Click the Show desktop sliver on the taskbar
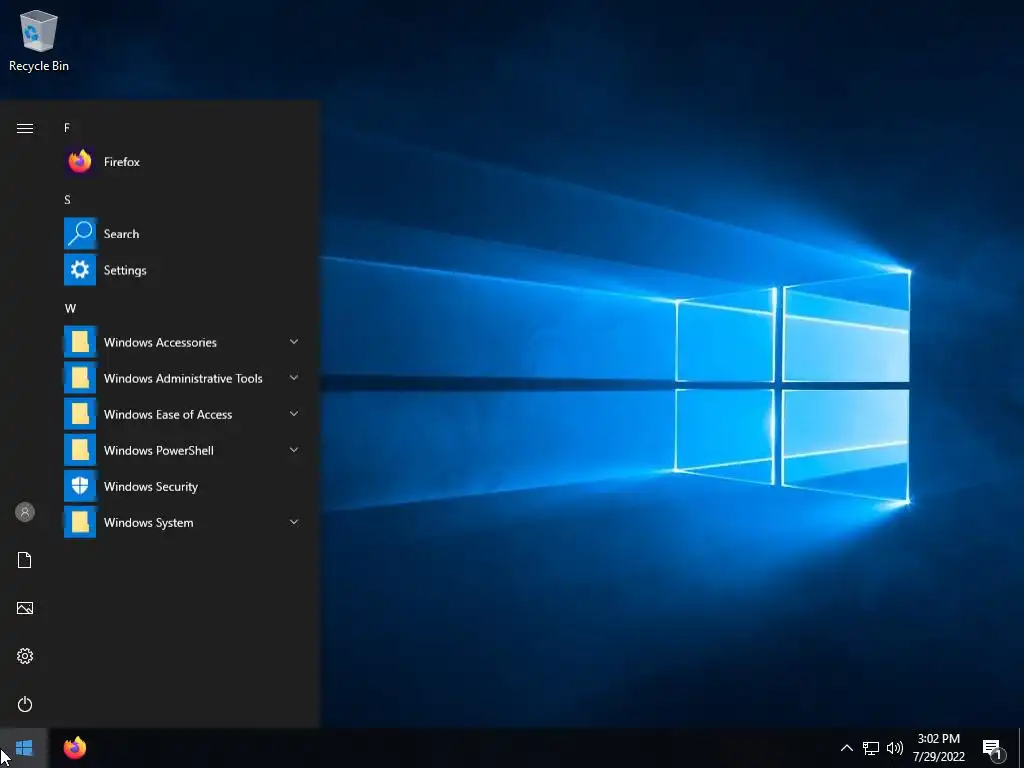The width and height of the screenshot is (1024, 768). click(1021, 748)
